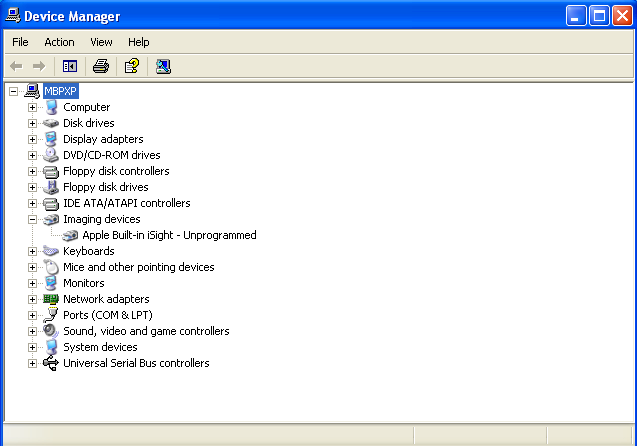Expand the Computer node
The image size is (637, 446).
coord(32,107)
